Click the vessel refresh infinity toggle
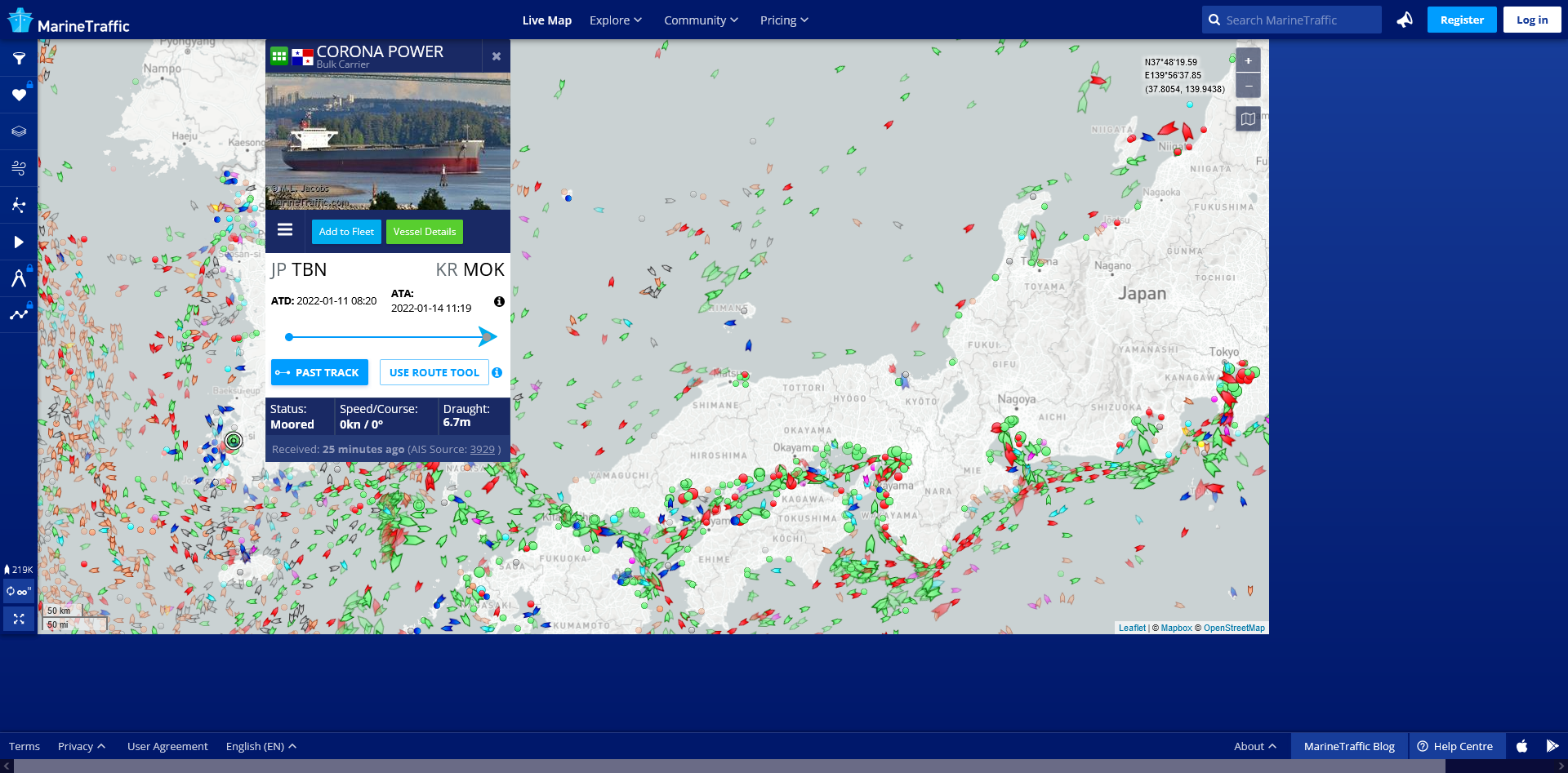Screen dimensions: 1568x773 pyautogui.click(x=19, y=591)
